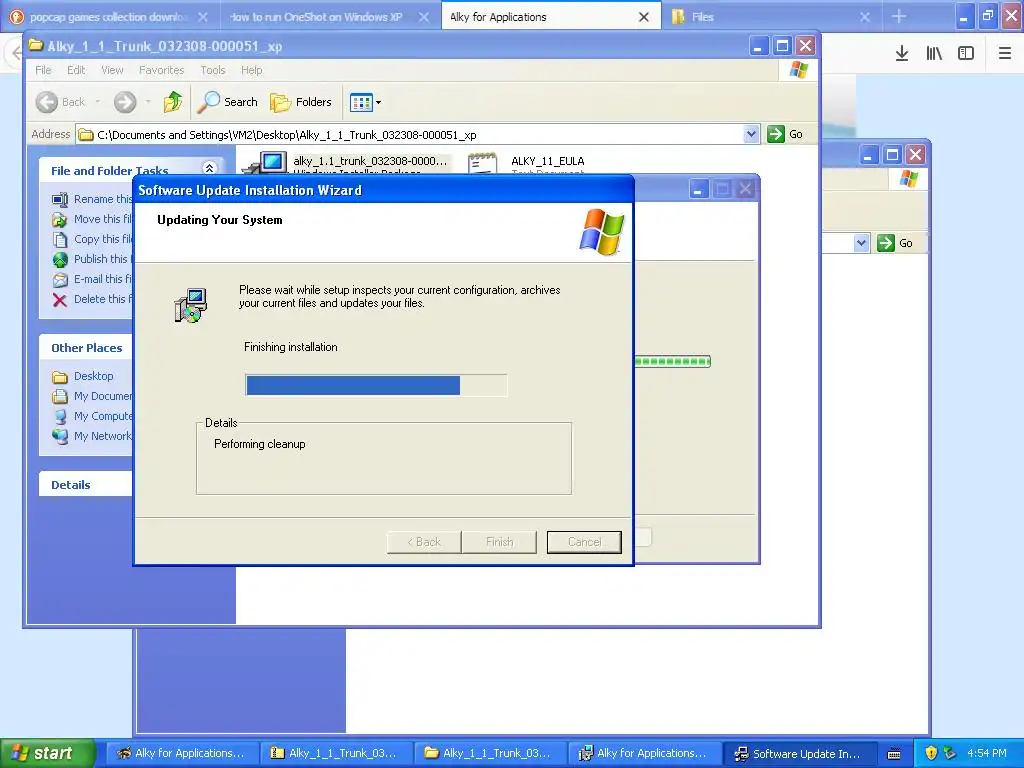
Task: Expand the Forward history dropdown arrow
Action: [148, 102]
